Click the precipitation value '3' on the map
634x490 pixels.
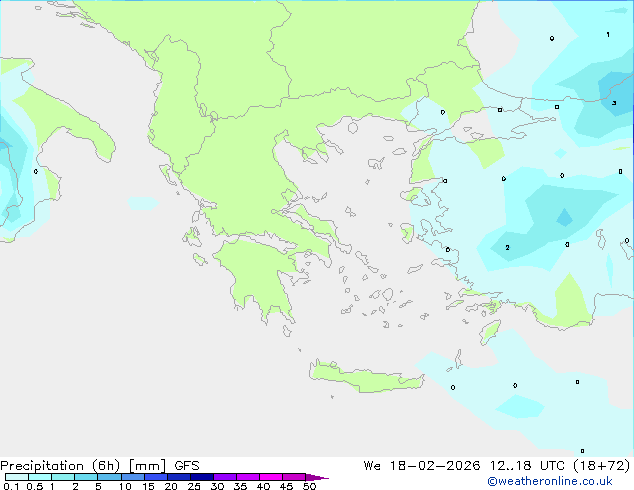[614, 103]
